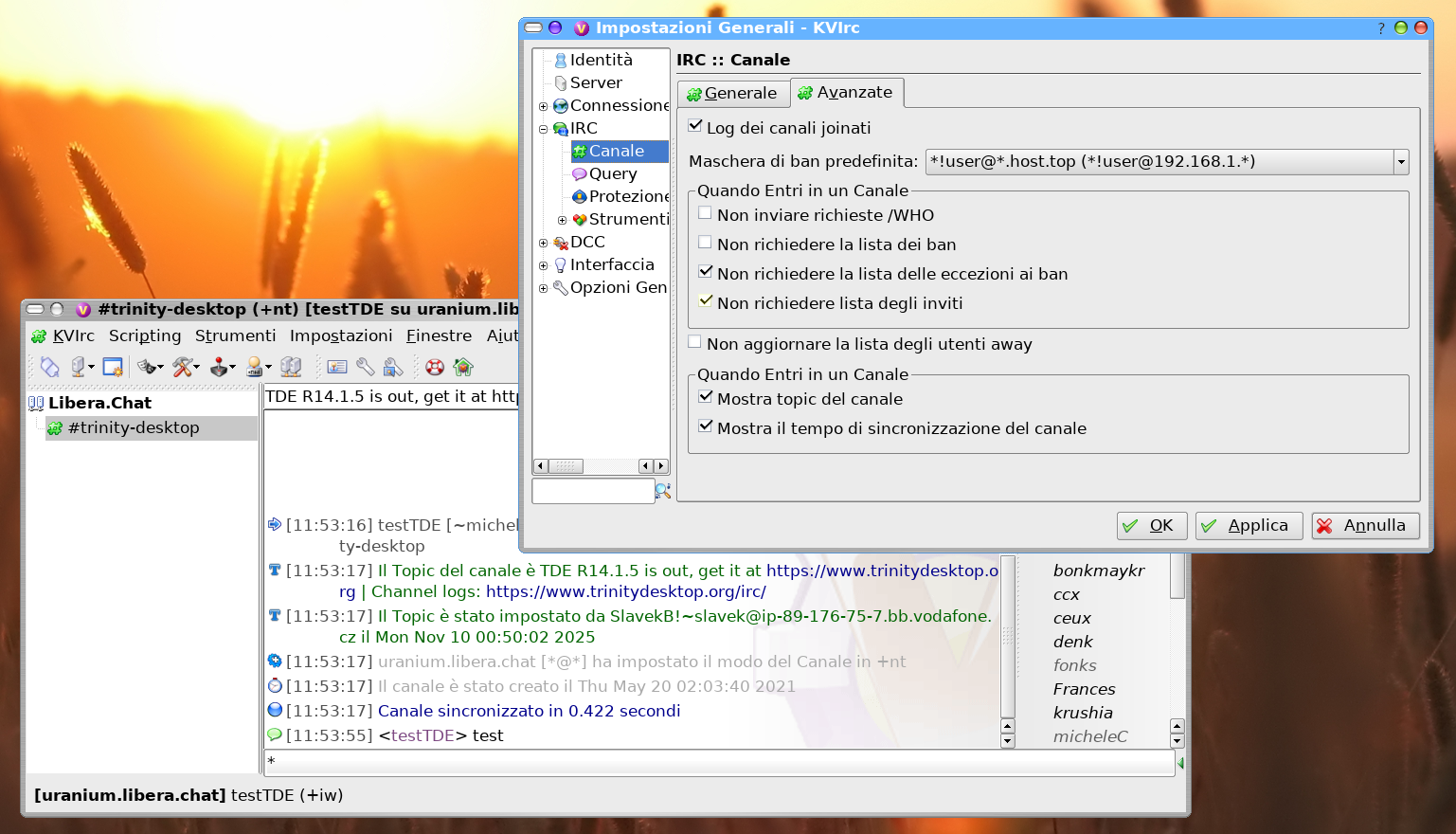1456x834 pixels.
Task: Click the settings search input field
Action: point(593,491)
